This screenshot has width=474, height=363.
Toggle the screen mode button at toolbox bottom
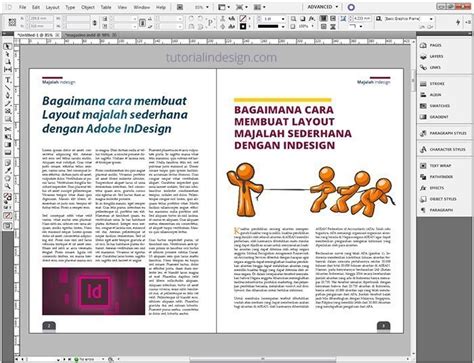pos(7,226)
